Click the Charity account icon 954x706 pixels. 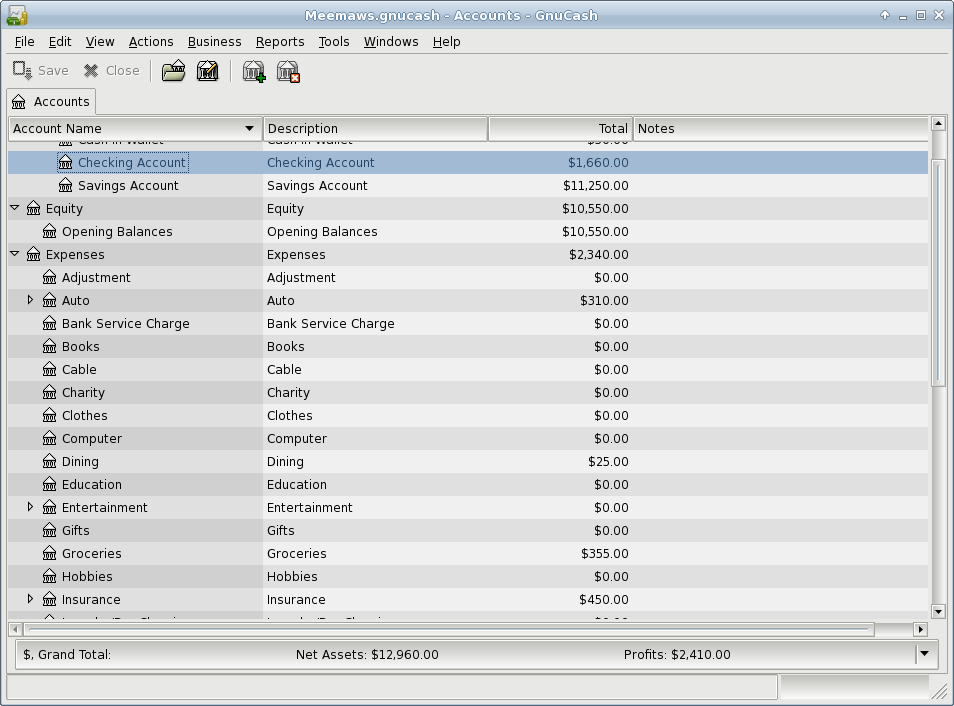pos(49,393)
